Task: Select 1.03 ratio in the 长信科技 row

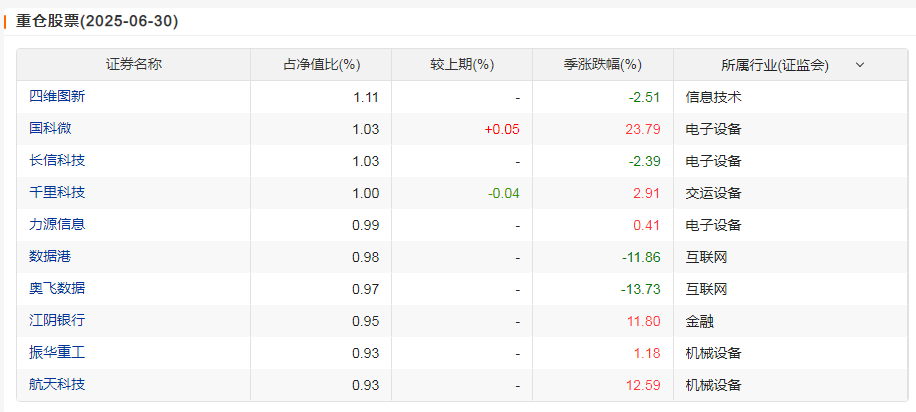Action: click(366, 161)
